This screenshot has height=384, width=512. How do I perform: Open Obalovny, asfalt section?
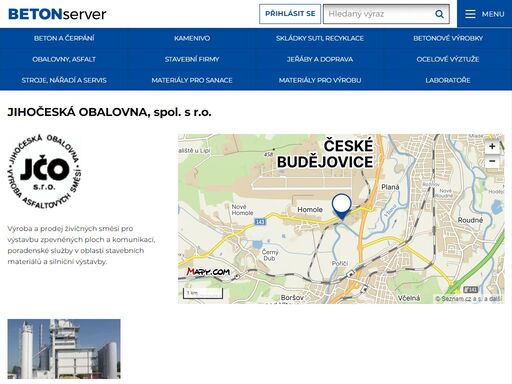point(64,59)
